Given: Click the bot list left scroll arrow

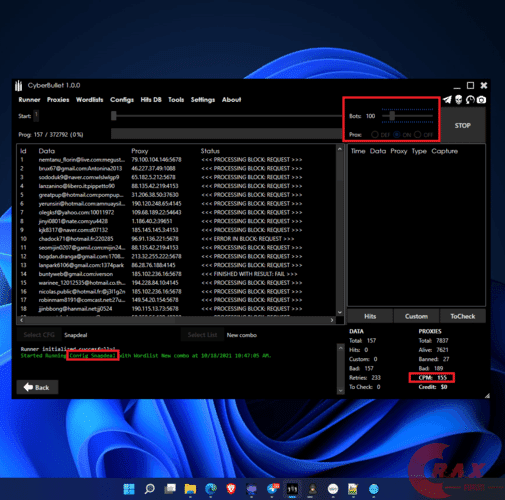Looking at the screenshot, I should click(x=22, y=320).
